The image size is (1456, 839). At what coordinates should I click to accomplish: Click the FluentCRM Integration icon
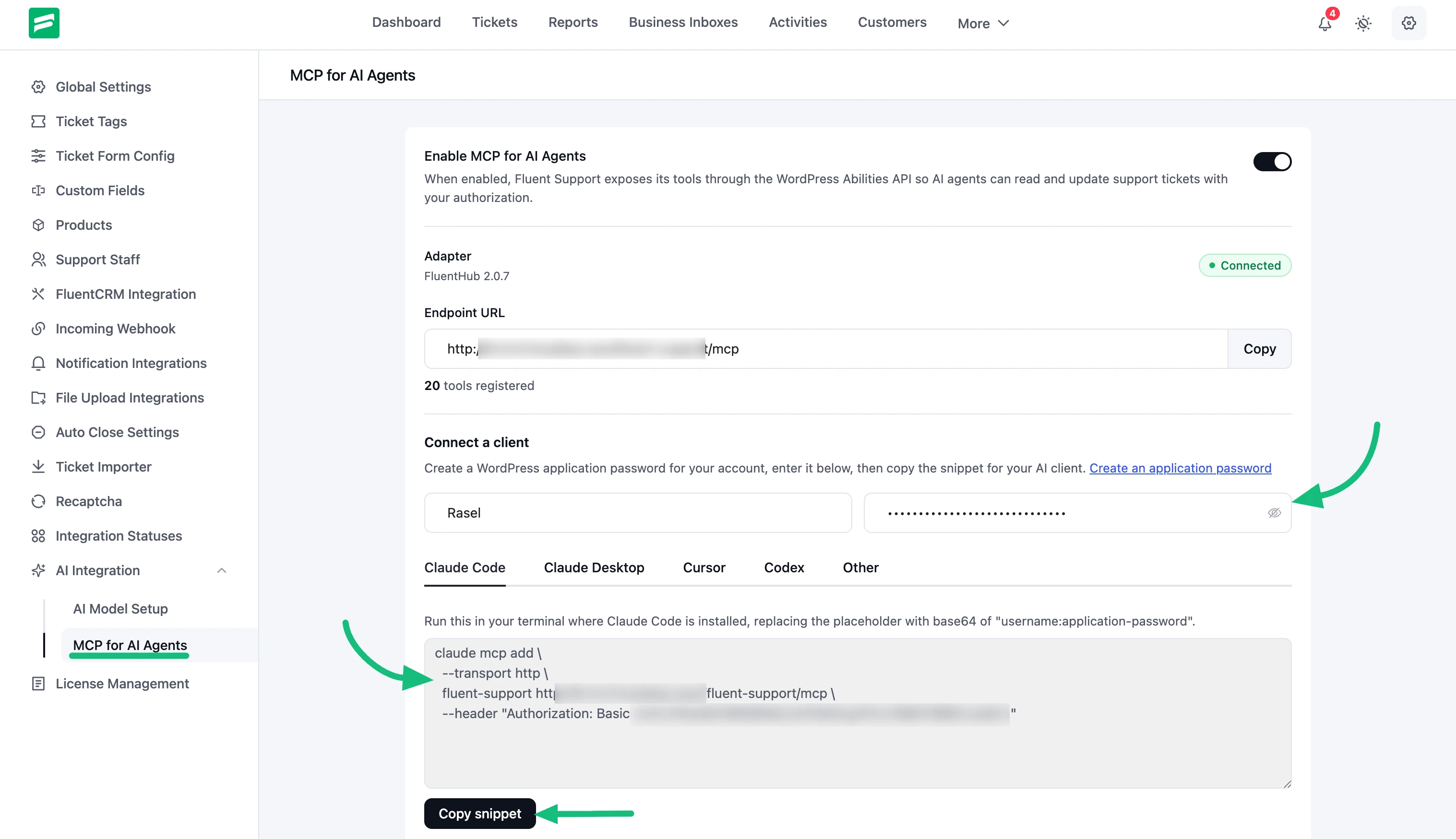point(38,295)
